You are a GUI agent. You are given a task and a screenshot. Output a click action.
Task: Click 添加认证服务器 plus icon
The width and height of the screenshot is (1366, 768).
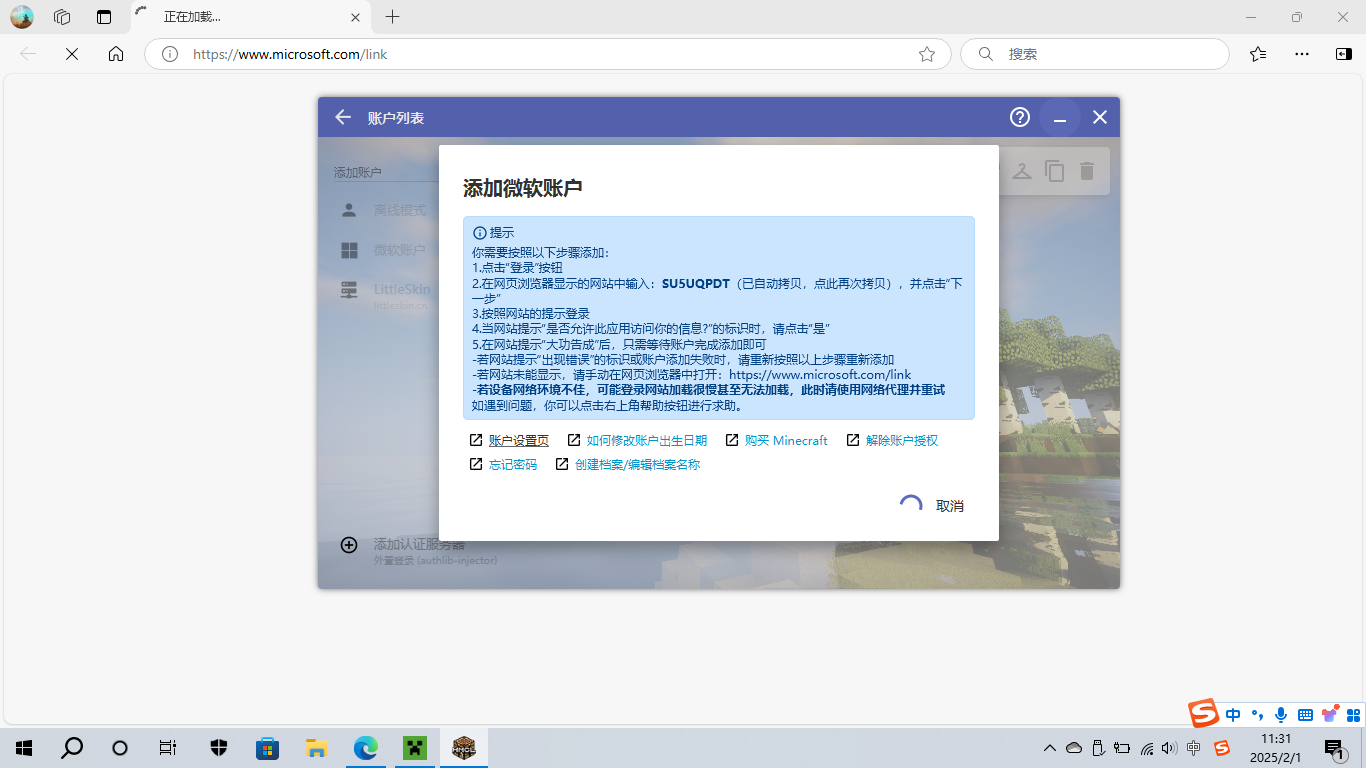(349, 545)
